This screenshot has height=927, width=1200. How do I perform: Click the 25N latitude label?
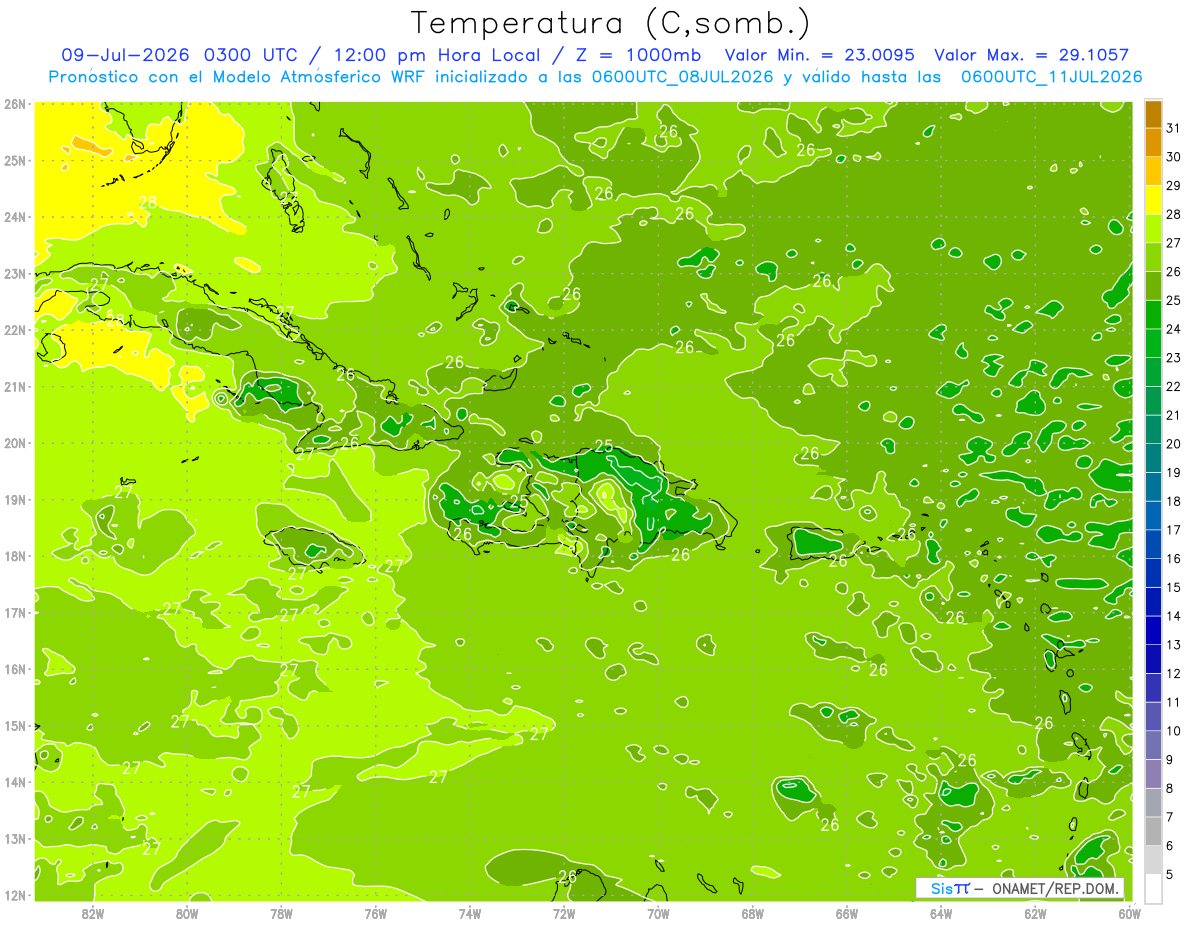point(15,160)
